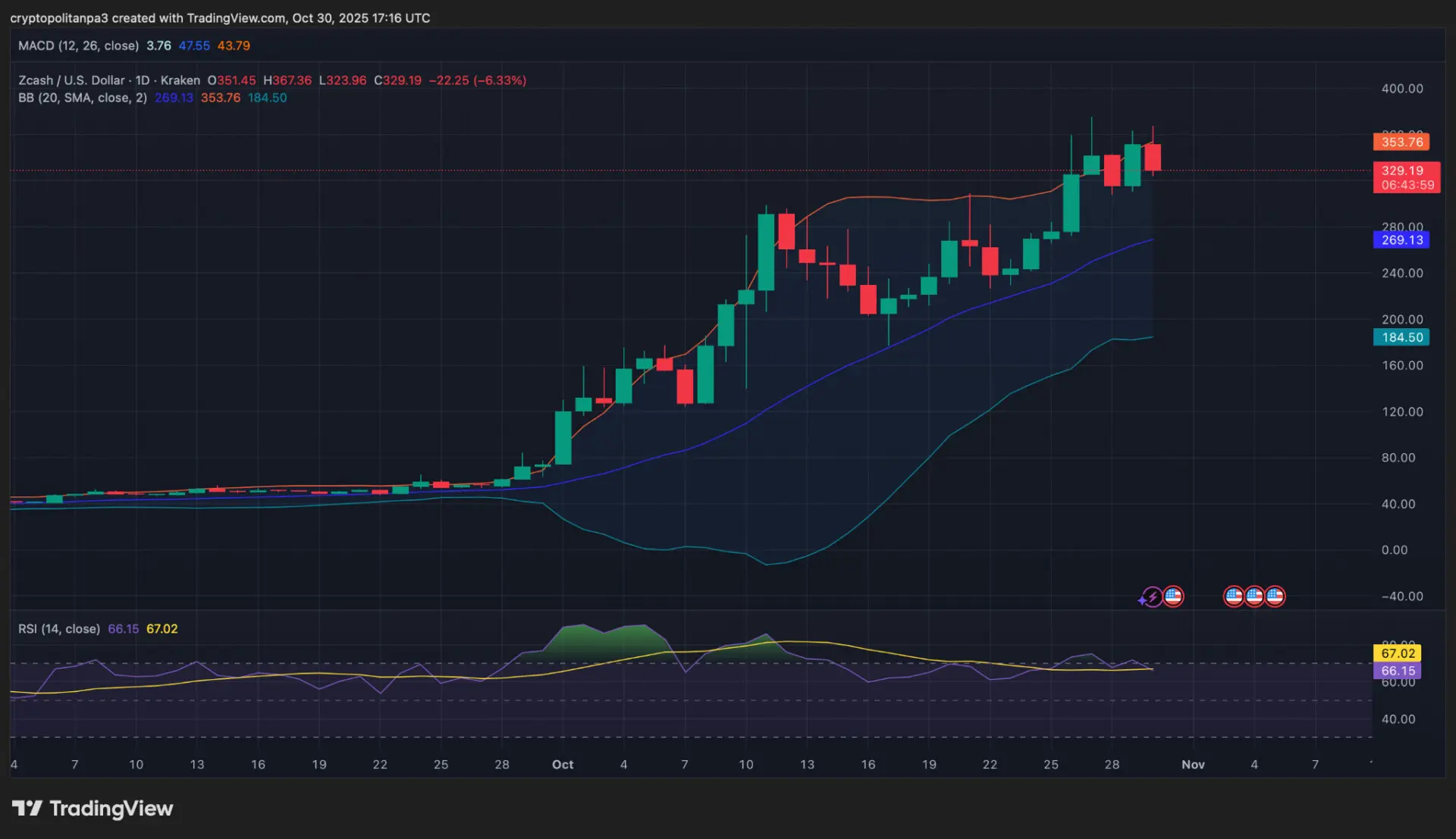
Task: Click the yellow 67.02 RSI value label
Action: coord(1398,653)
